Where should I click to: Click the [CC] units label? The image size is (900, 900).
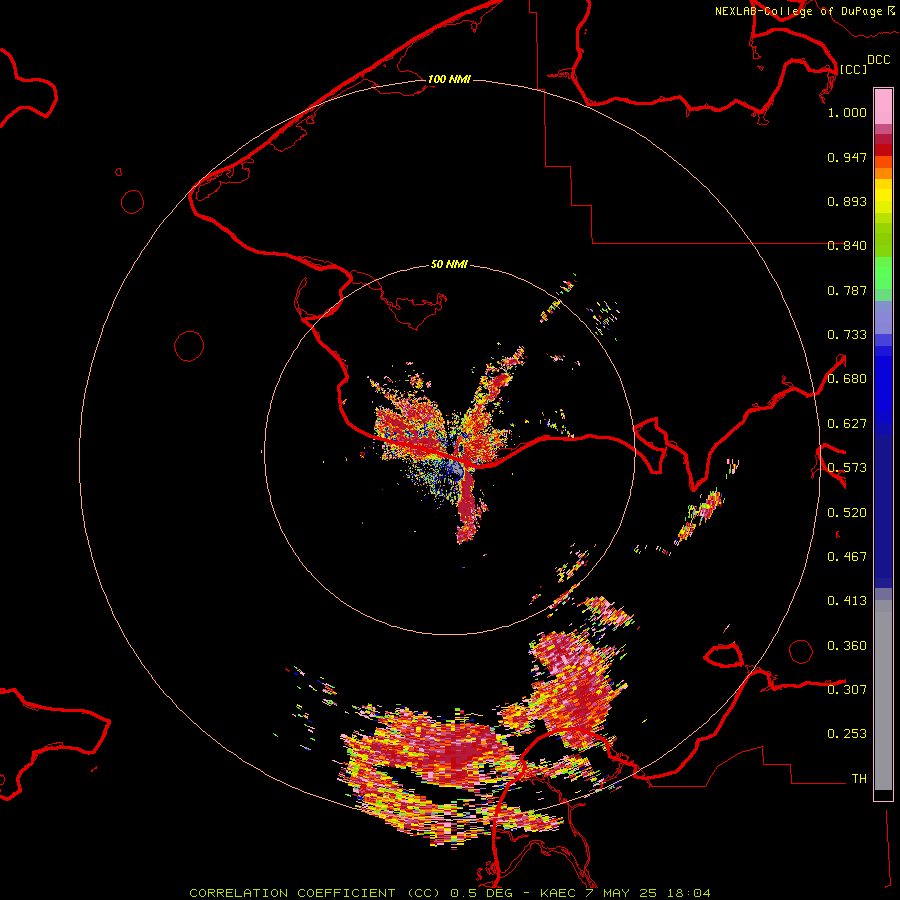coord(853,69)
